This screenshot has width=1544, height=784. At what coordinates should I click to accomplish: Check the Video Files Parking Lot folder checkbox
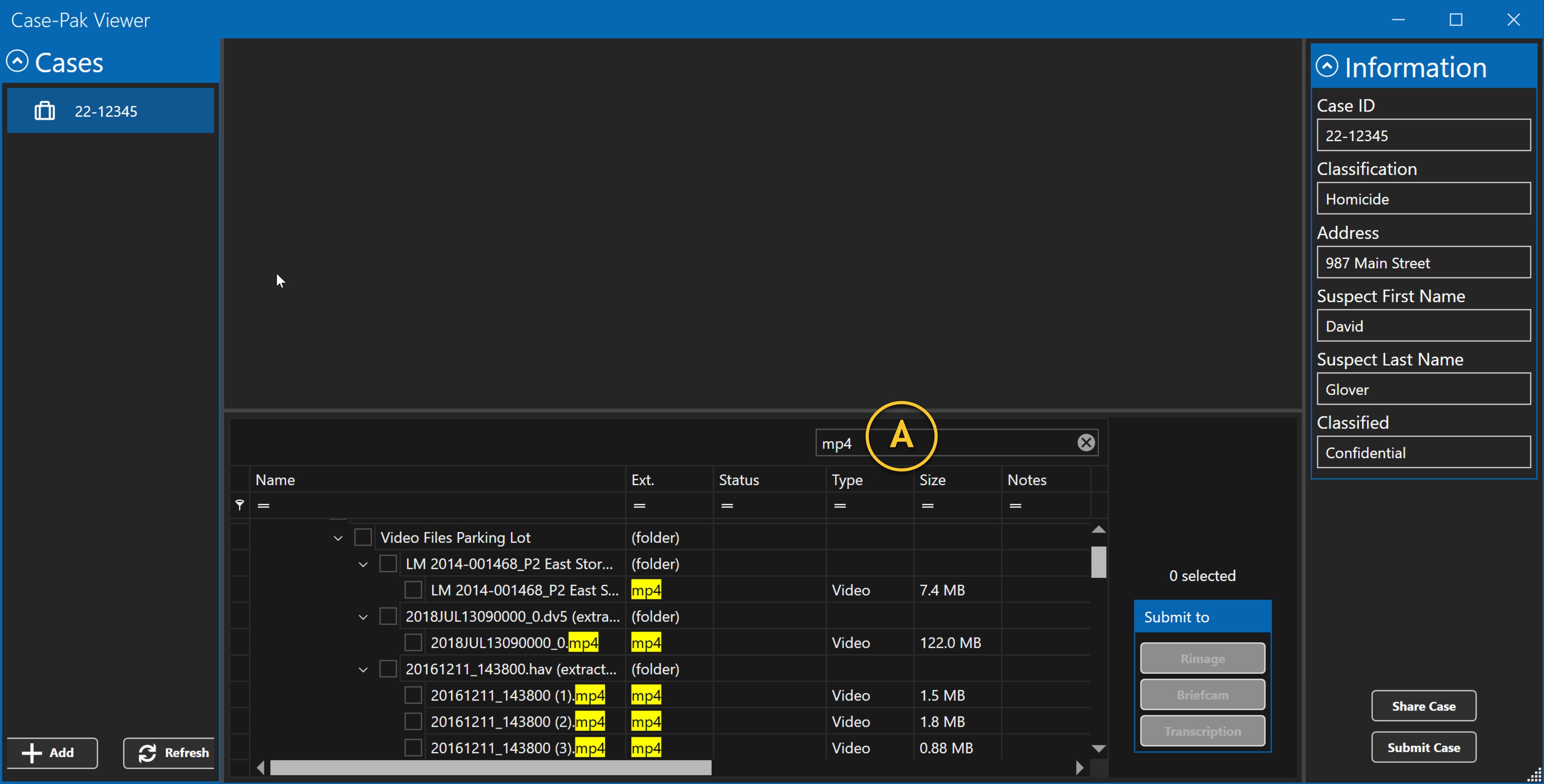pyautogui.click(x=363, y=537)
